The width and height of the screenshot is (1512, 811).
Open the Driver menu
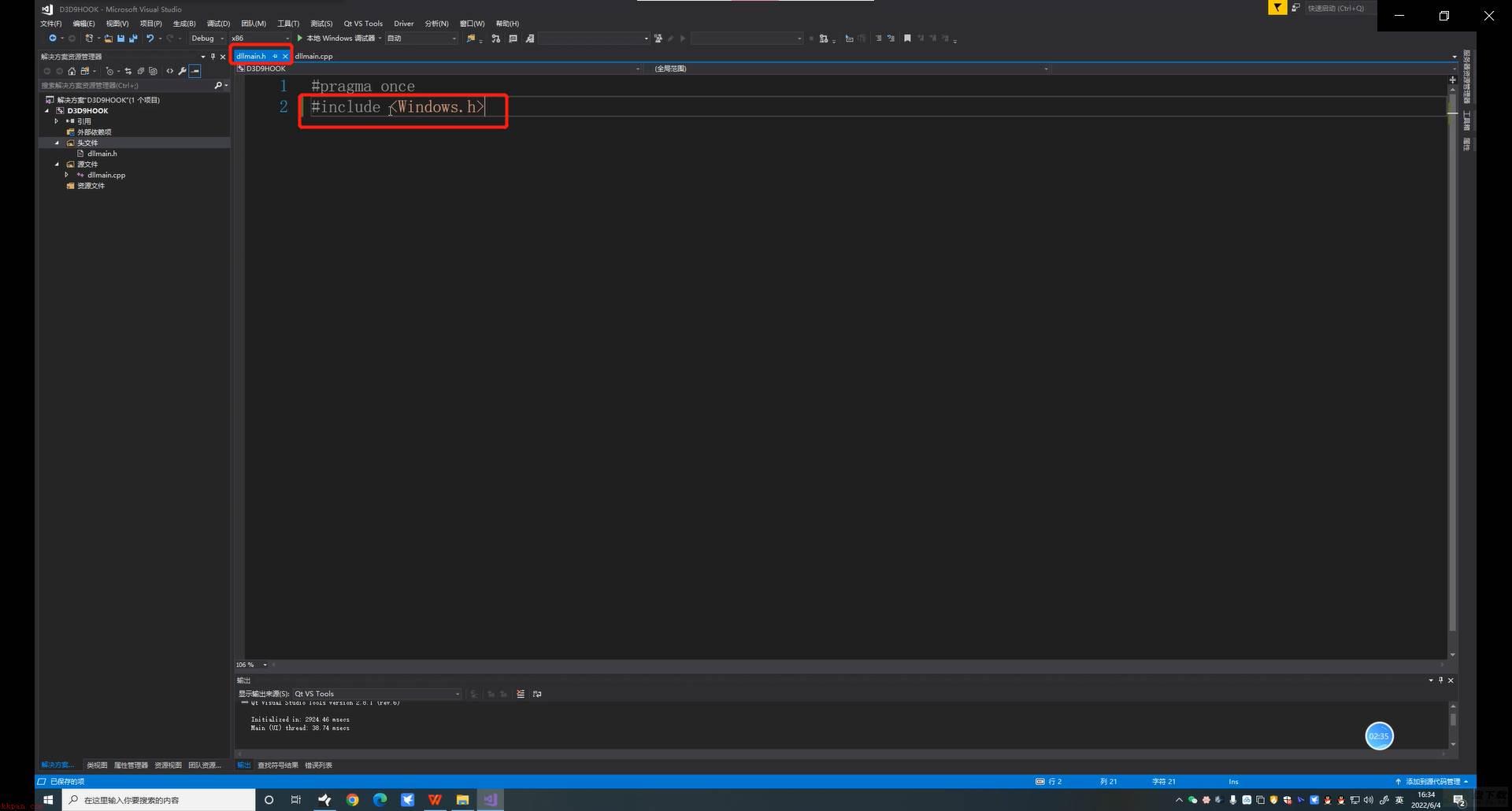pos(404,24)
